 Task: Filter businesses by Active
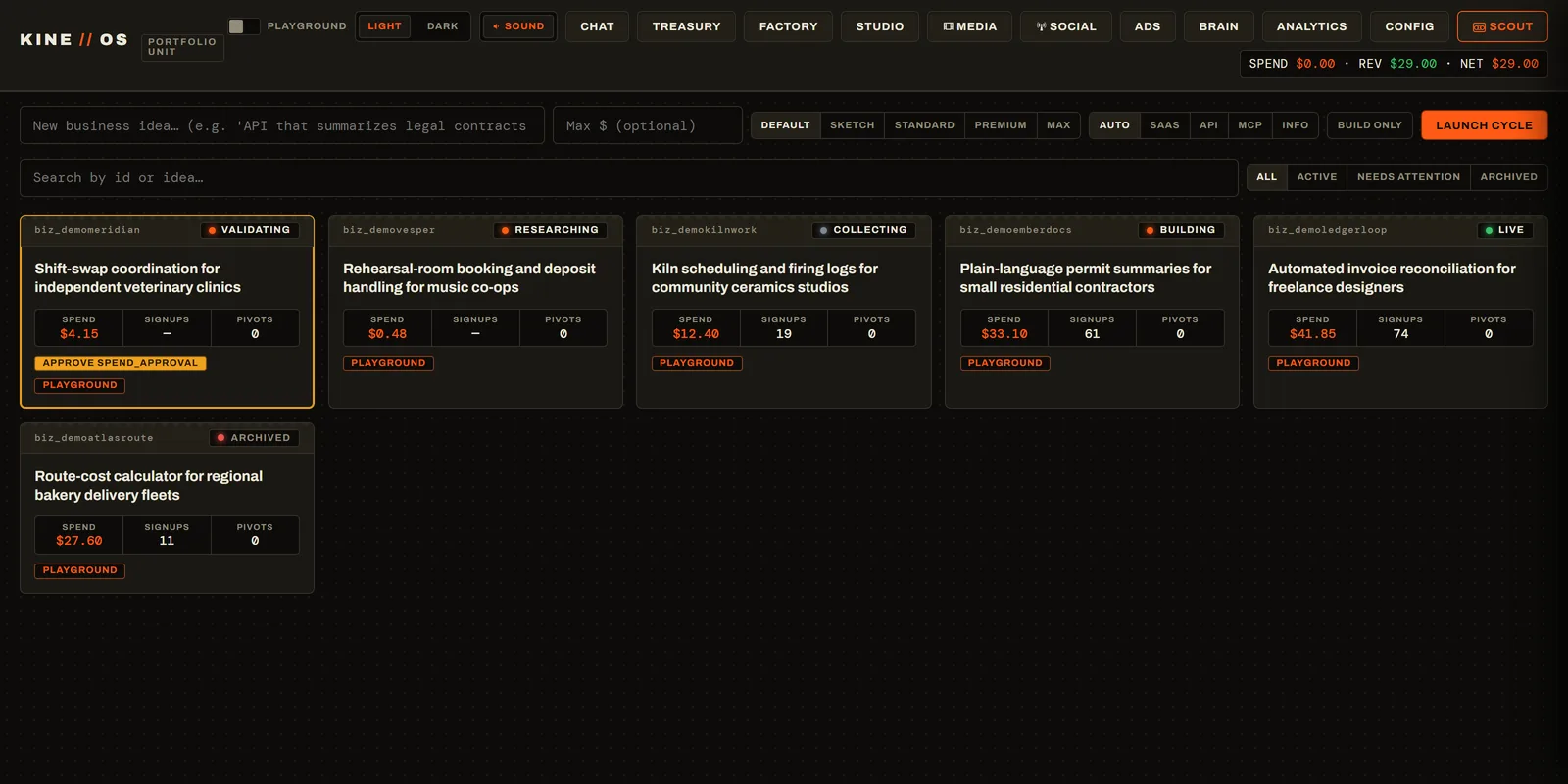pos(1317,177)
